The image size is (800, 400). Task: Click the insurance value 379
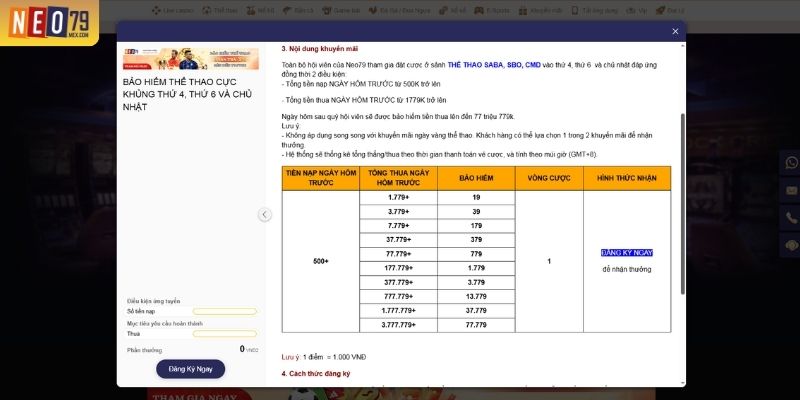point(476,240)
